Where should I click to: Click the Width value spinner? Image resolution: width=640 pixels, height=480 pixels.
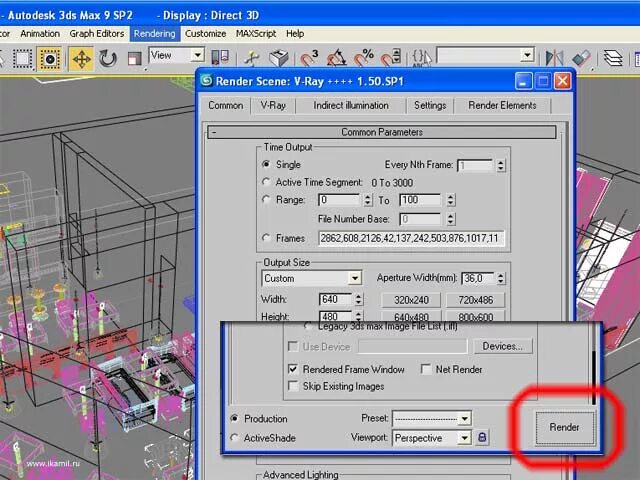tap(358, 299)
